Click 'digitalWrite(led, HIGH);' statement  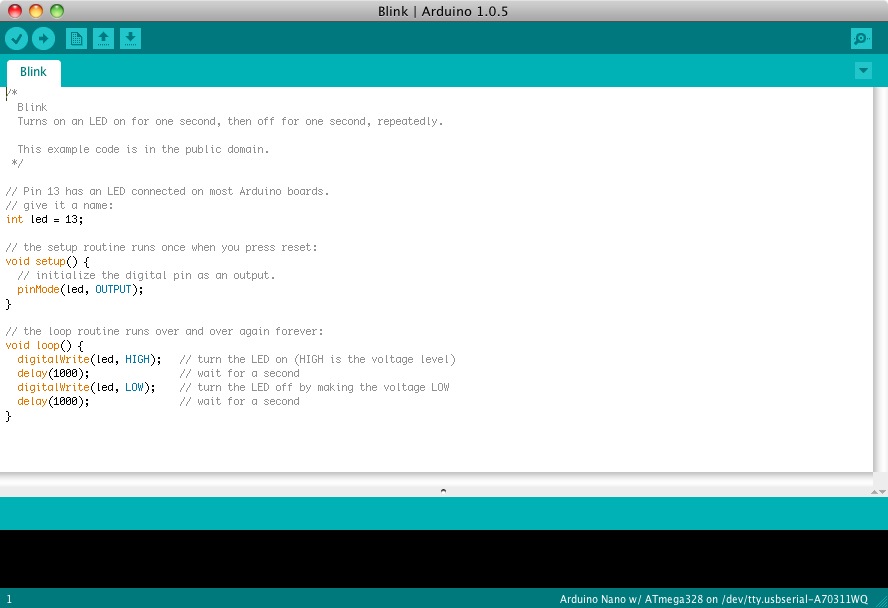click(89, 359)
